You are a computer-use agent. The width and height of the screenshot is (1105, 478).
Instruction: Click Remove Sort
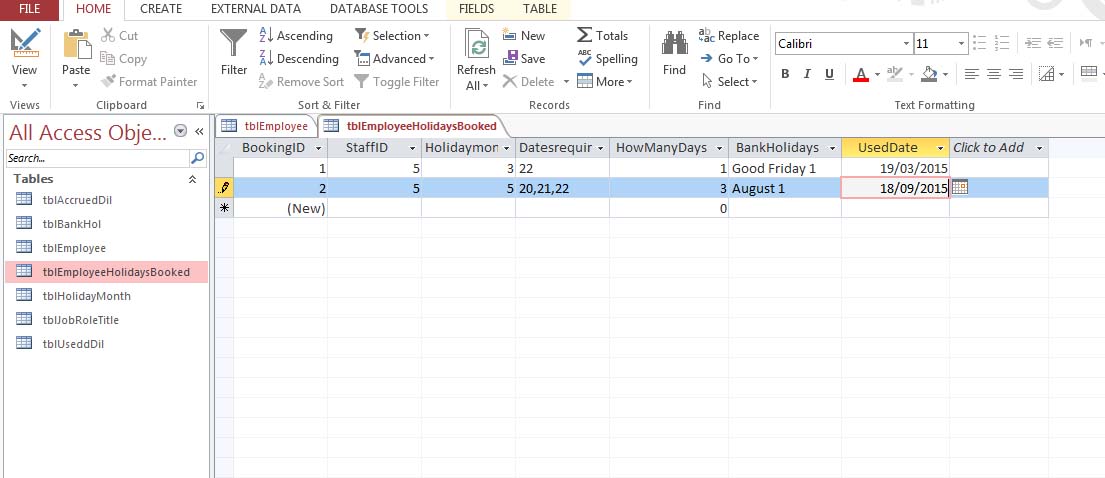[301, 82]
